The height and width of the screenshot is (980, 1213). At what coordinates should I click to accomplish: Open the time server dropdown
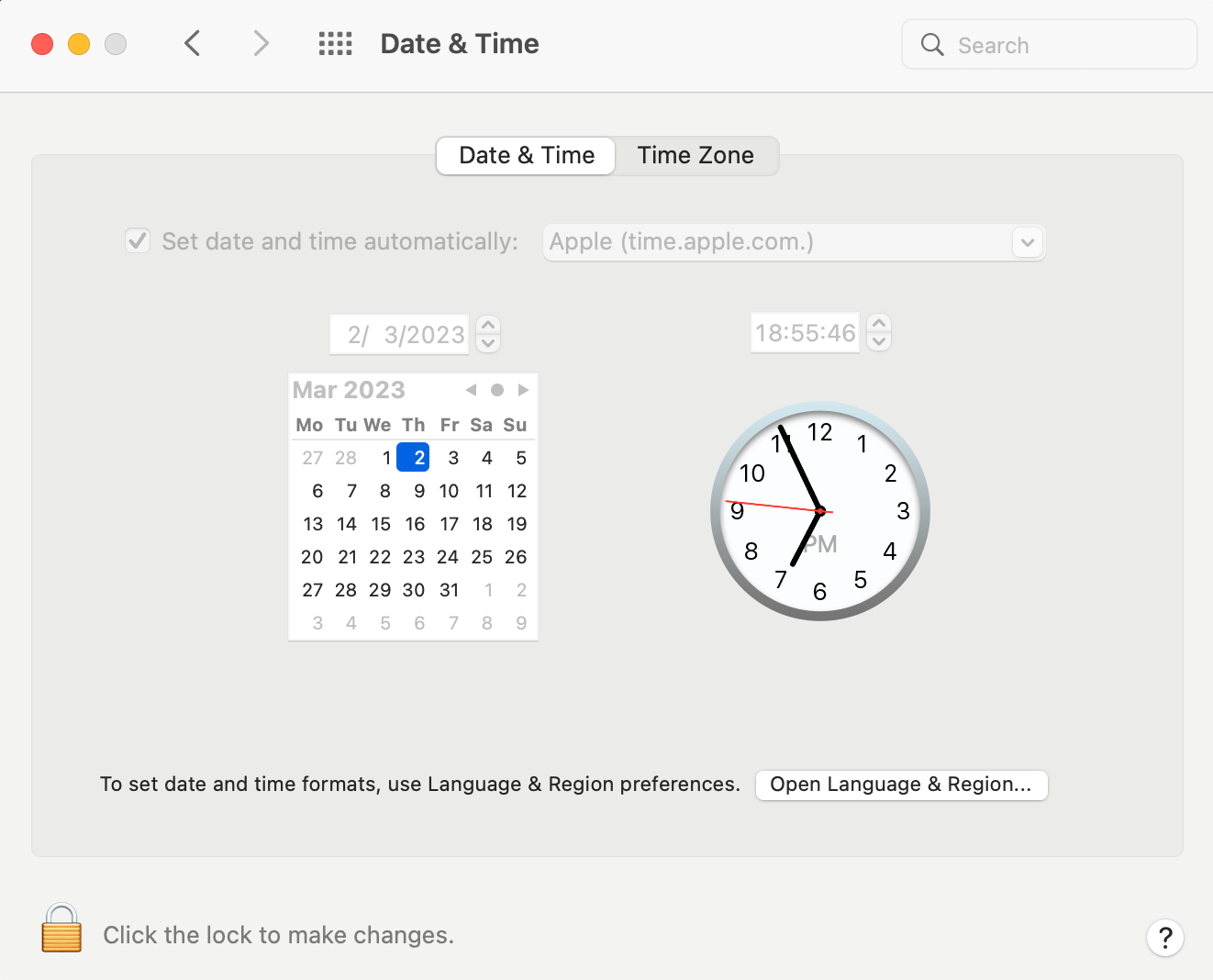[1028, 242]
